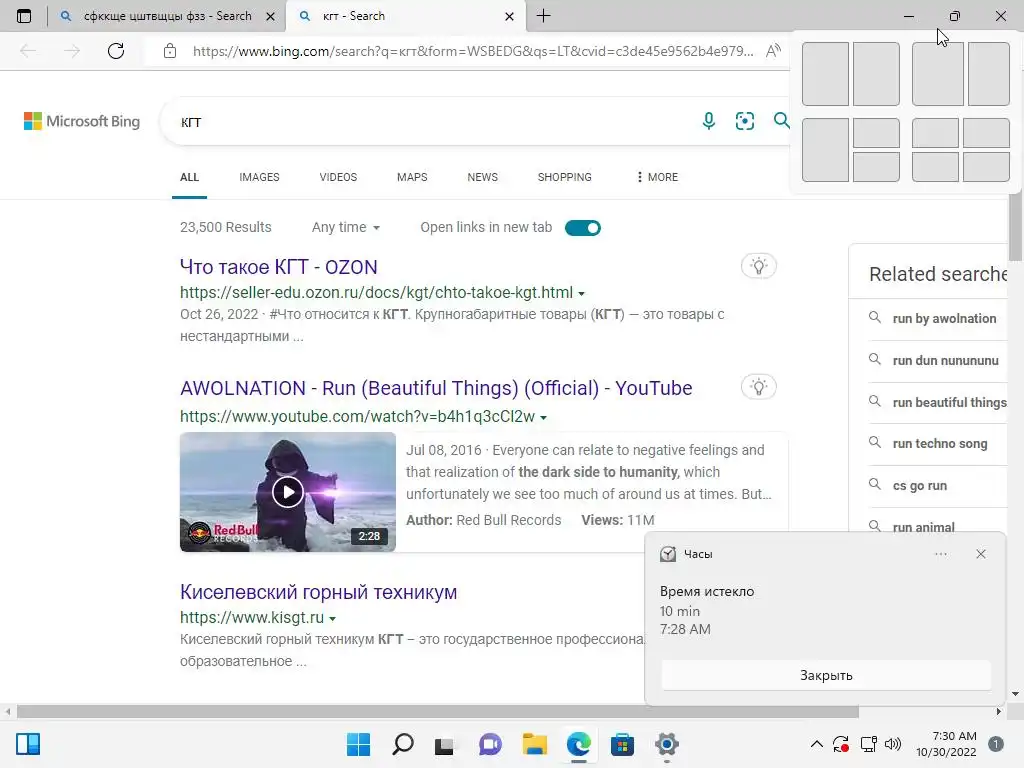Refresh the current Bing page
This screenshot has height=768, width=1024.
point(116,51)
